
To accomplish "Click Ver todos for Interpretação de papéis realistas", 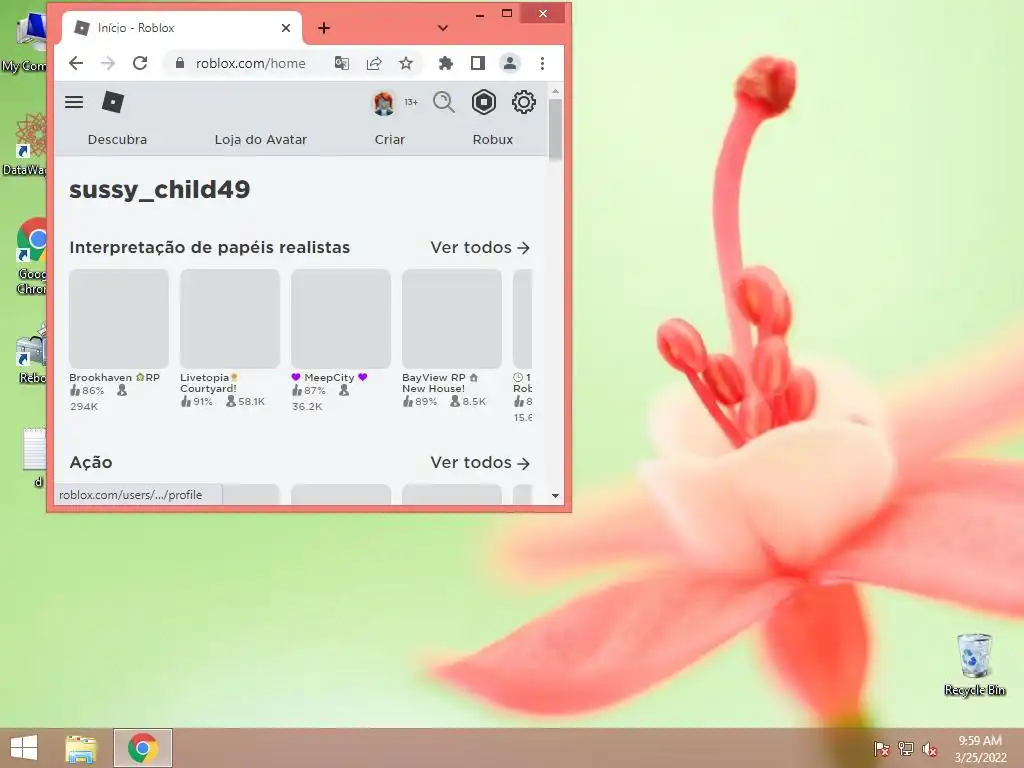I will tap(480, 248).
